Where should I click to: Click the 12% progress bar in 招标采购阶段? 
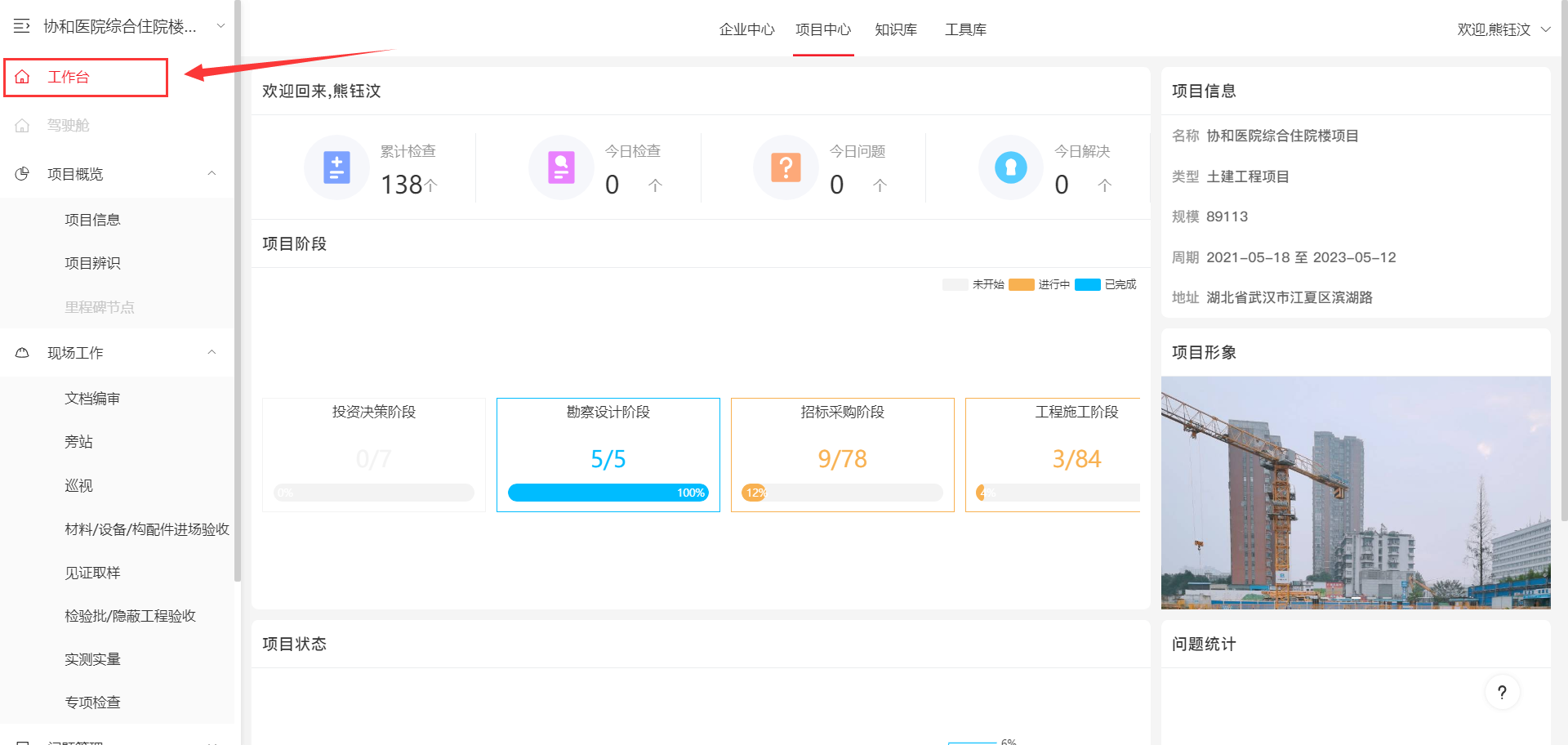(842, 493)
